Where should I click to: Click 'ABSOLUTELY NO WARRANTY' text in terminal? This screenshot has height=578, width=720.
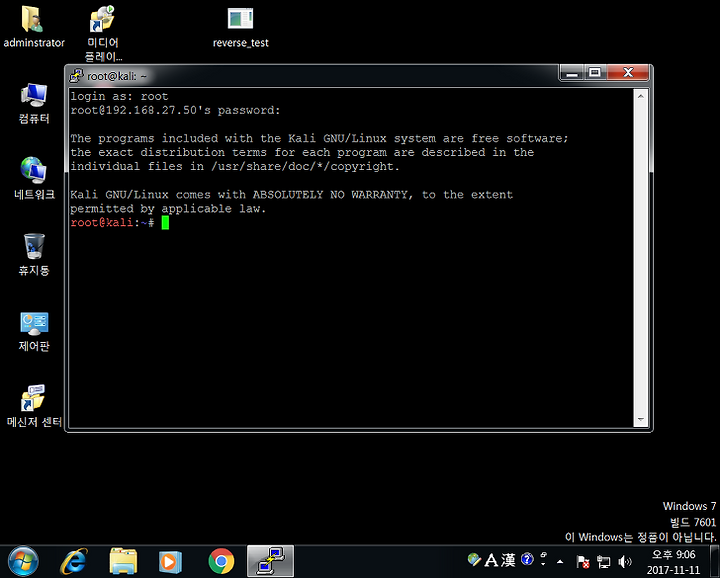tap(330, 195)
